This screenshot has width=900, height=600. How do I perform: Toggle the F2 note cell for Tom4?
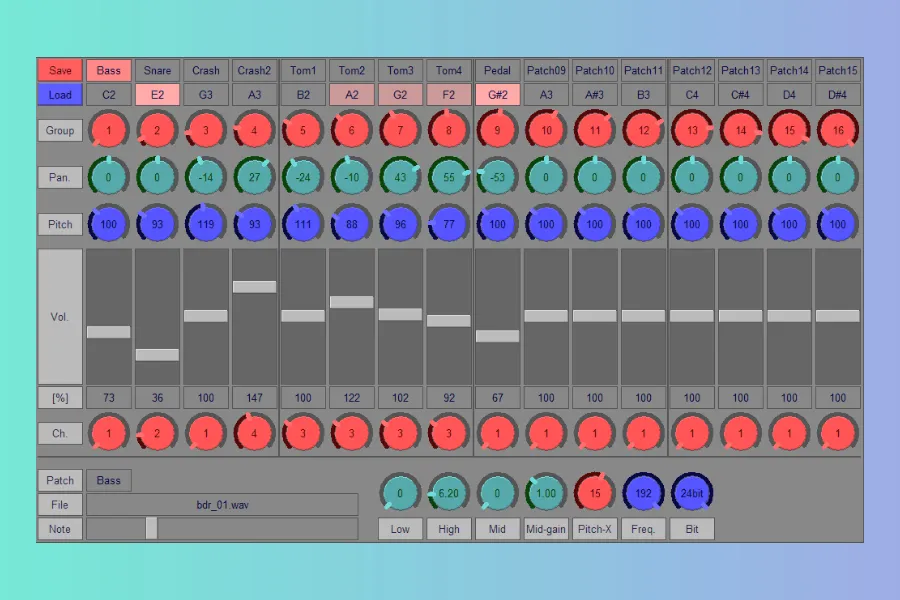pyautogui.click(x=449, y=95)
